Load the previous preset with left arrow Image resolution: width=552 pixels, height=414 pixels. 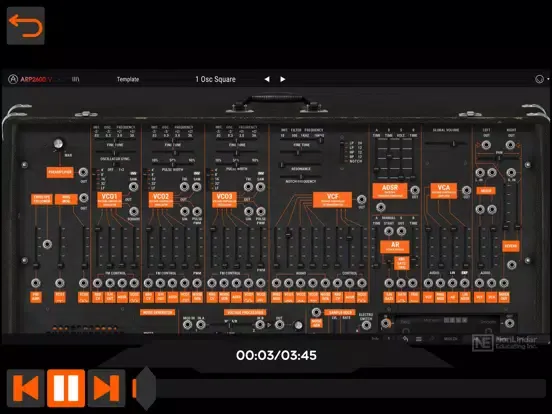click(x=267, y=79)
